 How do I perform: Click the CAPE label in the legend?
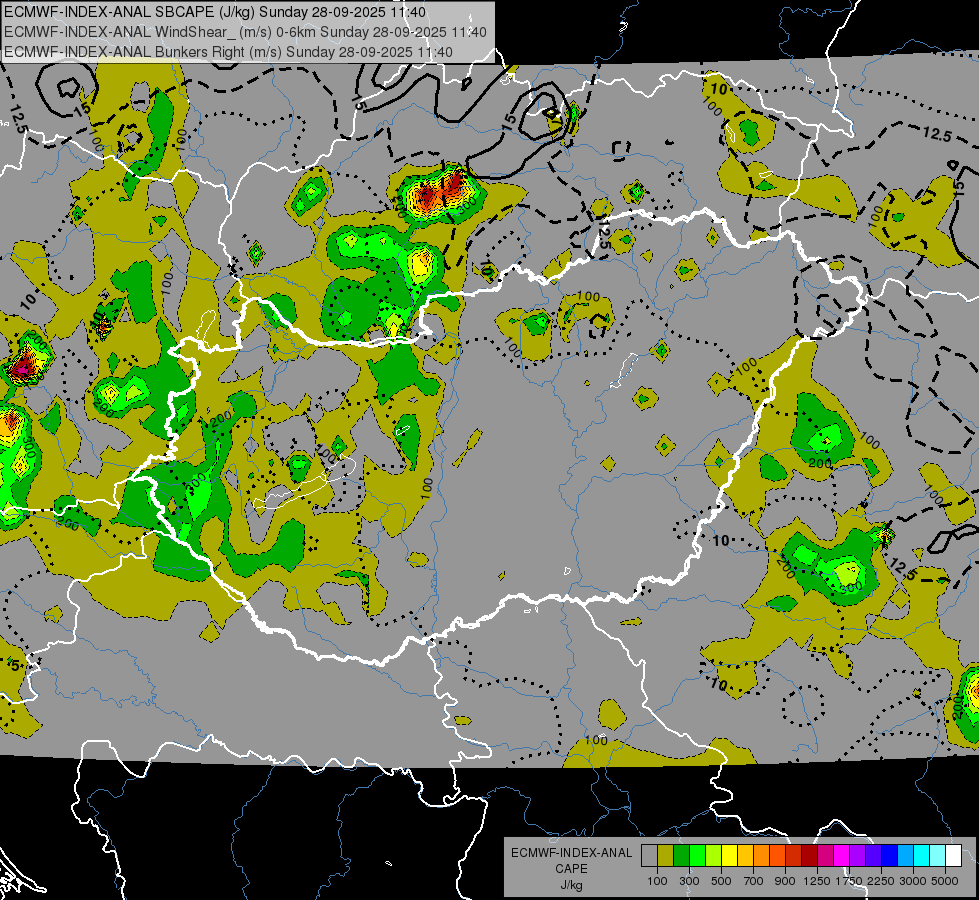tap(571, 869)
